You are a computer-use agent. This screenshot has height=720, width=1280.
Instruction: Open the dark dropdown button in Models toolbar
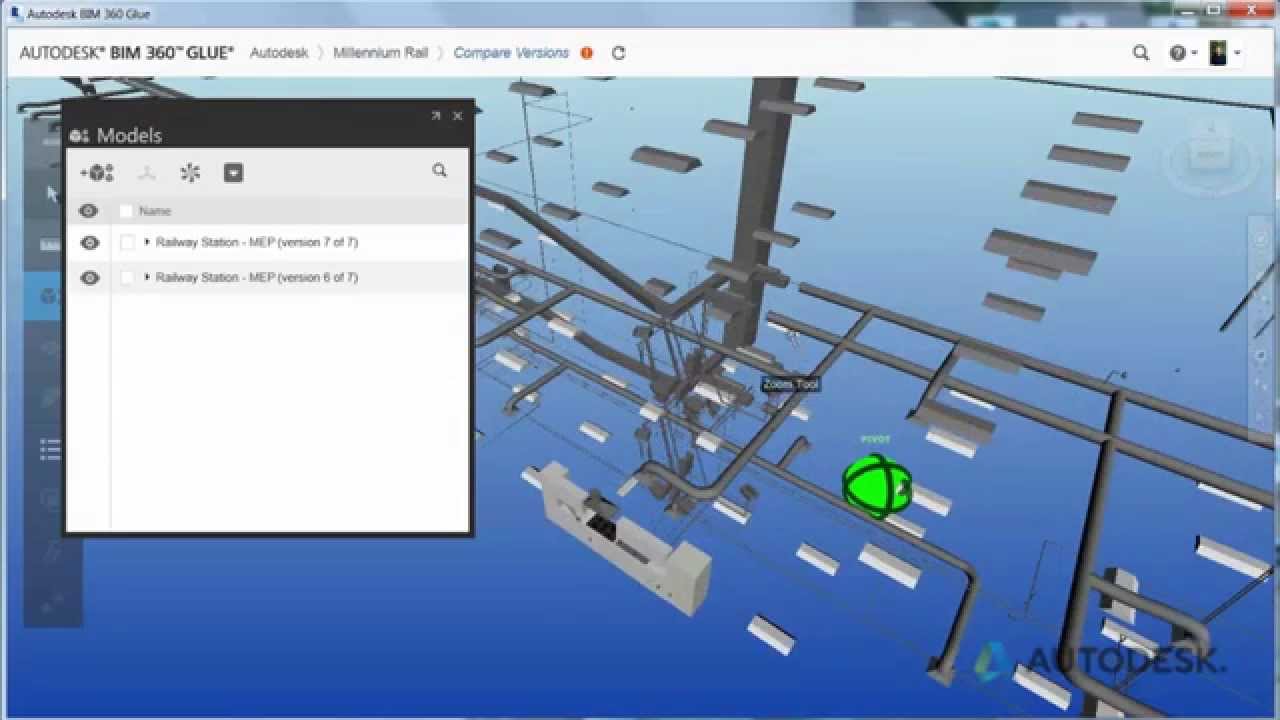click(x=233, y=173)
